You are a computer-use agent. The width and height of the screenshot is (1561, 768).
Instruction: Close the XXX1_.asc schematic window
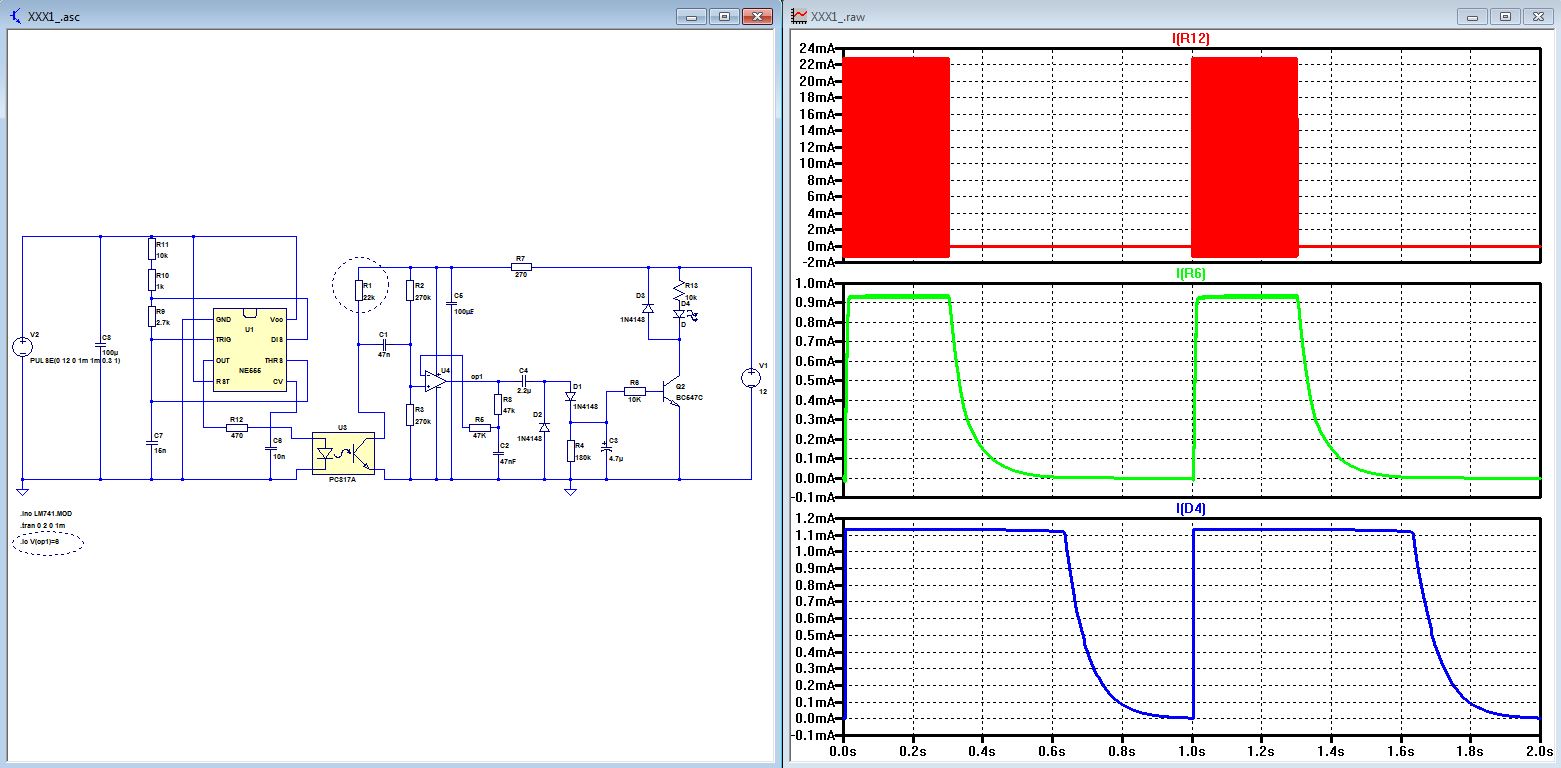coord(758,16)
